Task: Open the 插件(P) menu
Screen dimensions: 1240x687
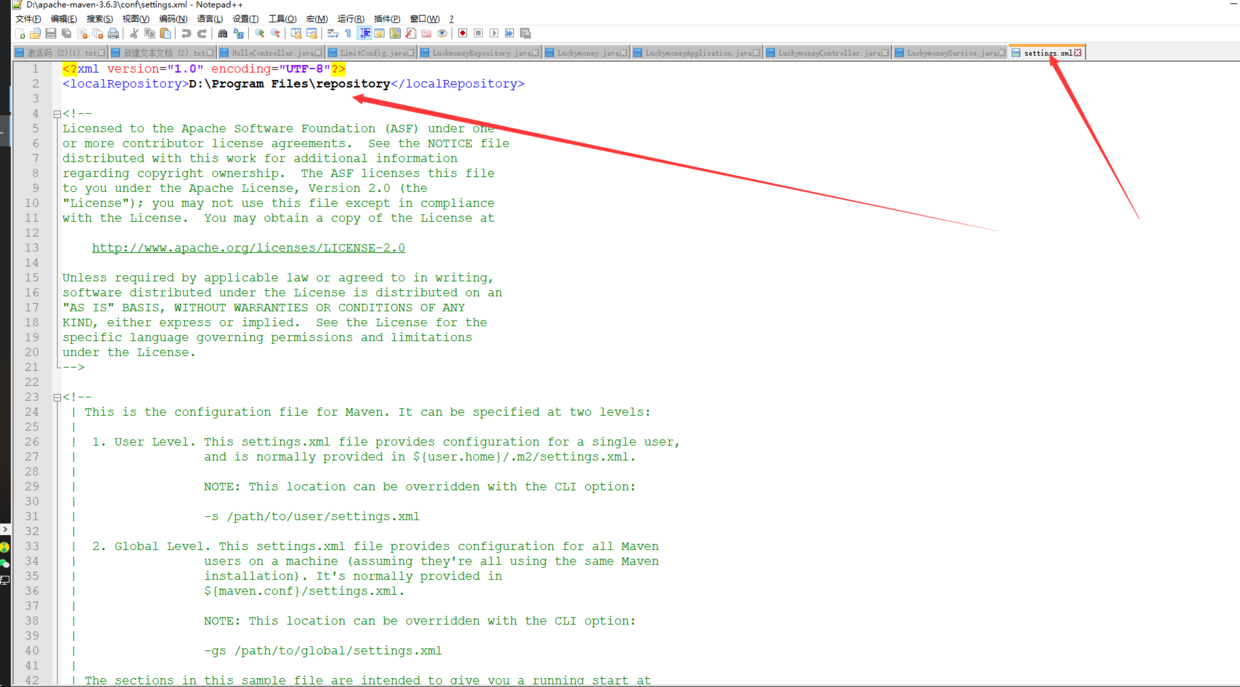Action: pyautogui.click(x=387, y=19)
